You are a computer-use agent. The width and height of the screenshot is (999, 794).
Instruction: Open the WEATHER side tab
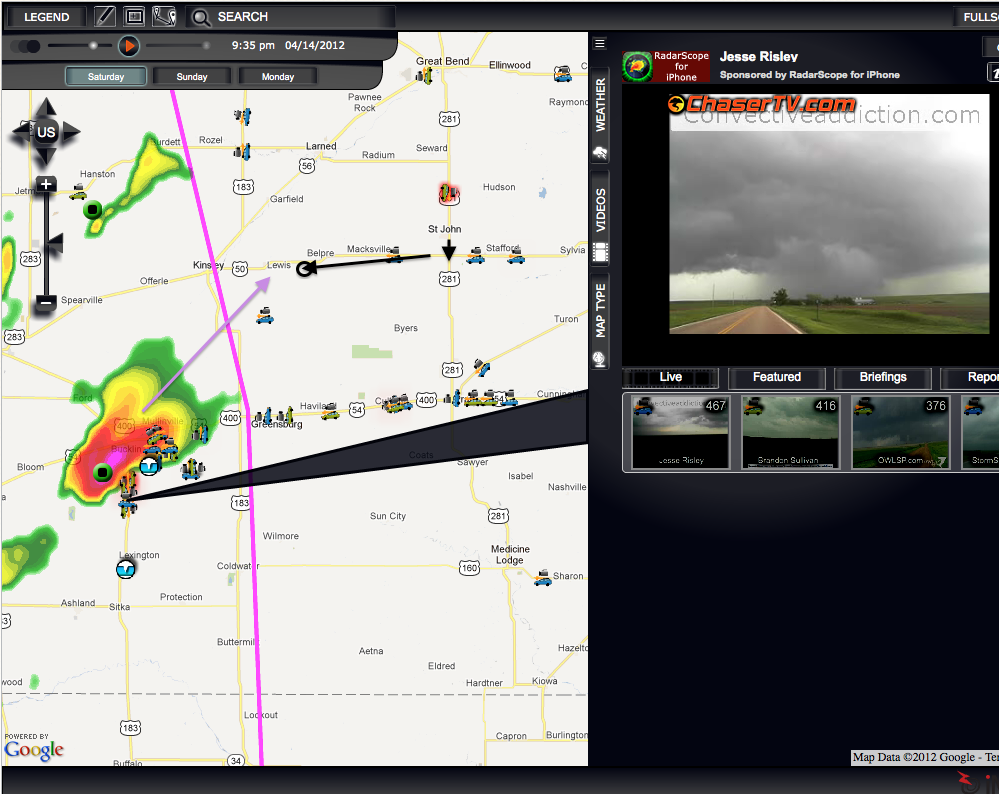[x=600, y=116]
